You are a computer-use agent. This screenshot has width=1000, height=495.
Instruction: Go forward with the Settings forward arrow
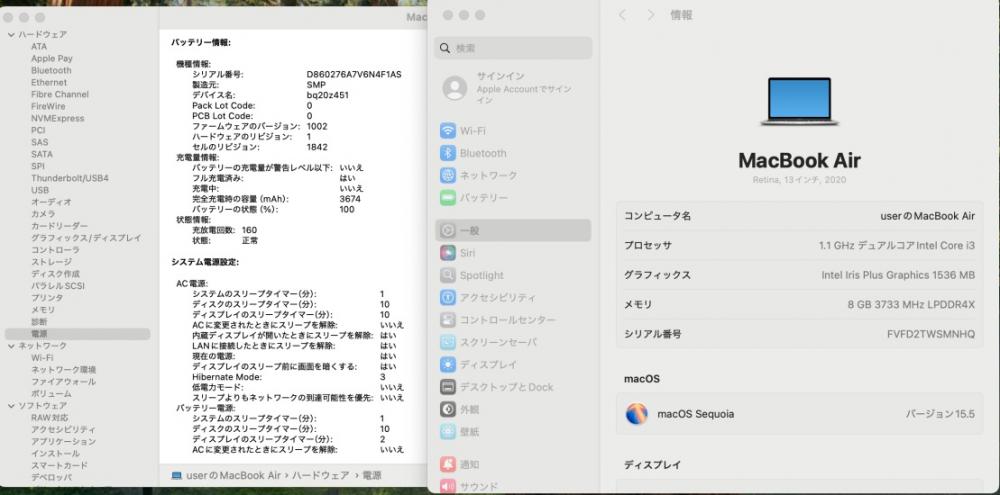[x=651, y=15]
